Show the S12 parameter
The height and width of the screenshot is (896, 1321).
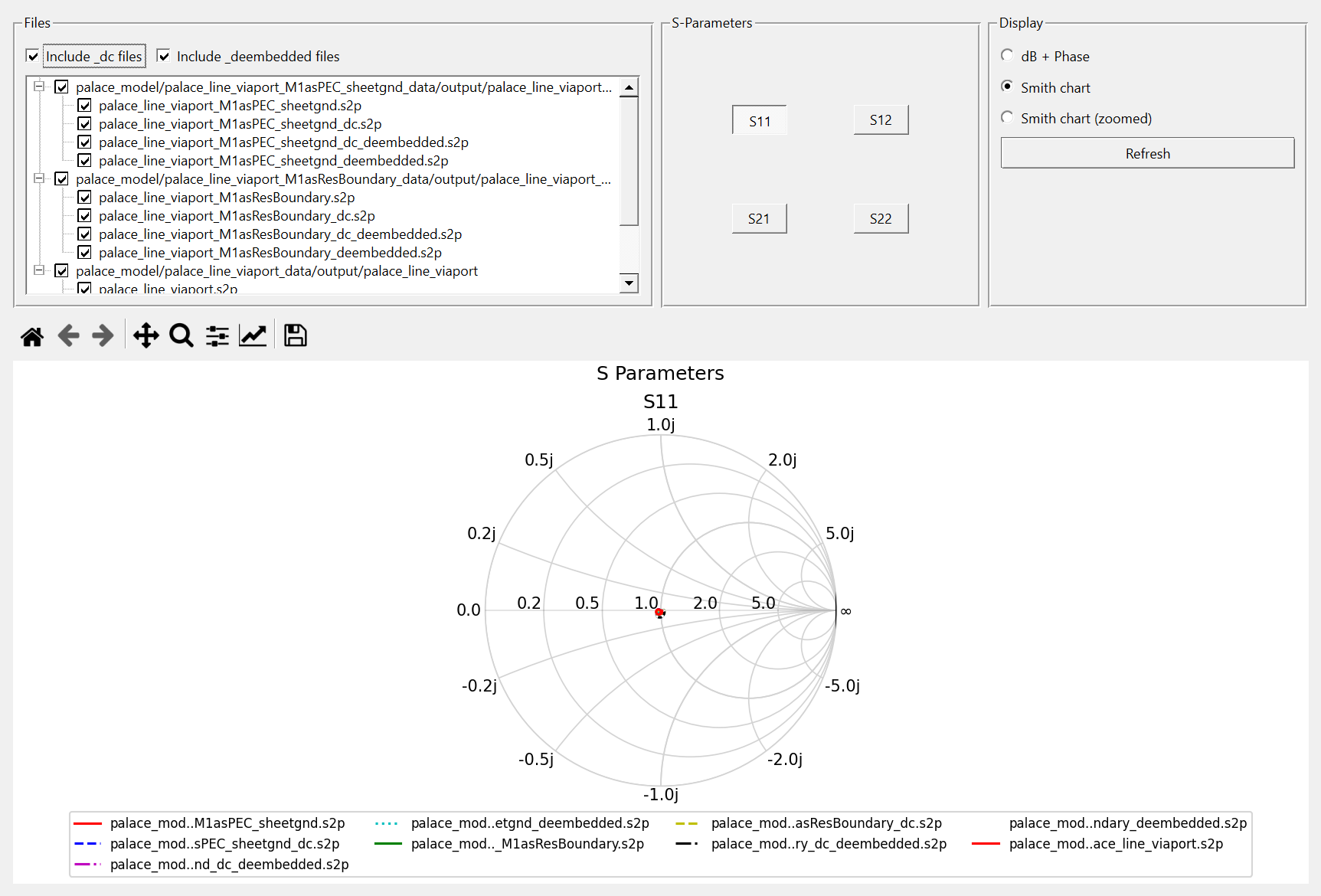881,120
